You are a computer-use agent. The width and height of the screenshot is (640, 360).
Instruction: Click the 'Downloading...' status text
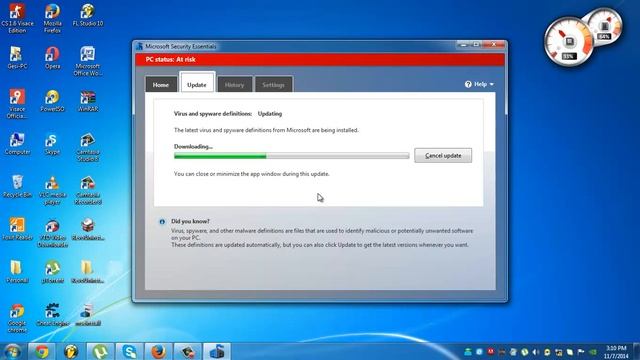tap(193, 146)
